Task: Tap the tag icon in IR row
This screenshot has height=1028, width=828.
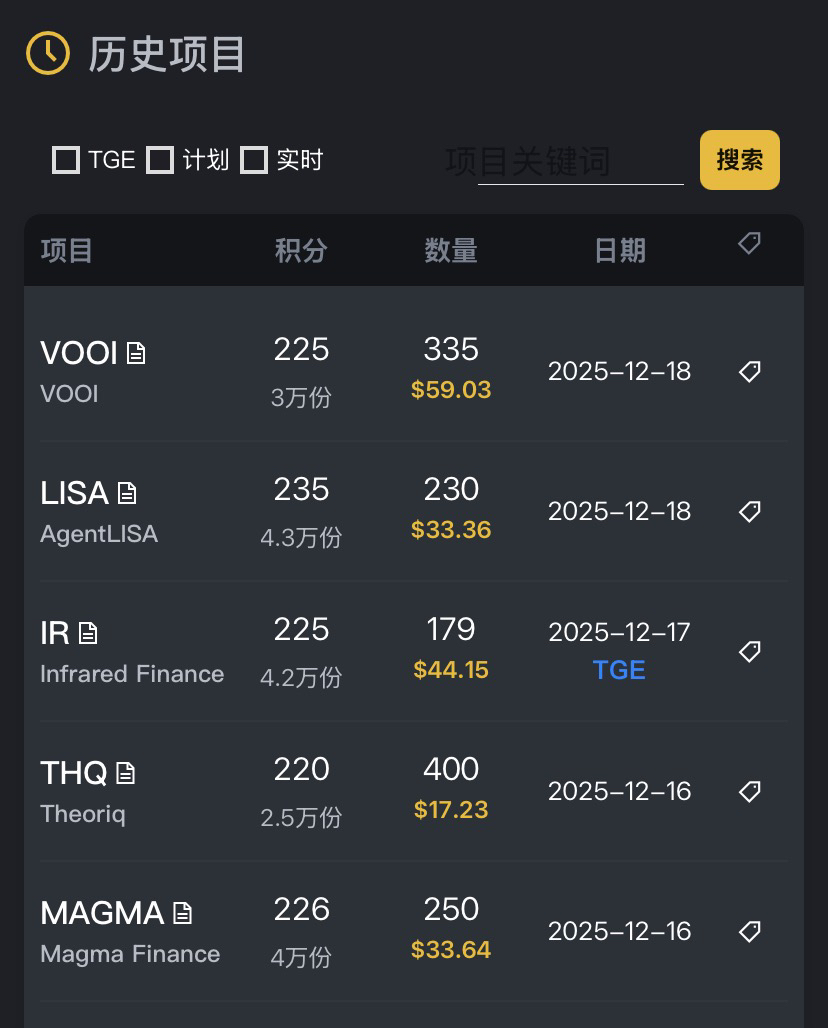Action: [x=750, y=651]
